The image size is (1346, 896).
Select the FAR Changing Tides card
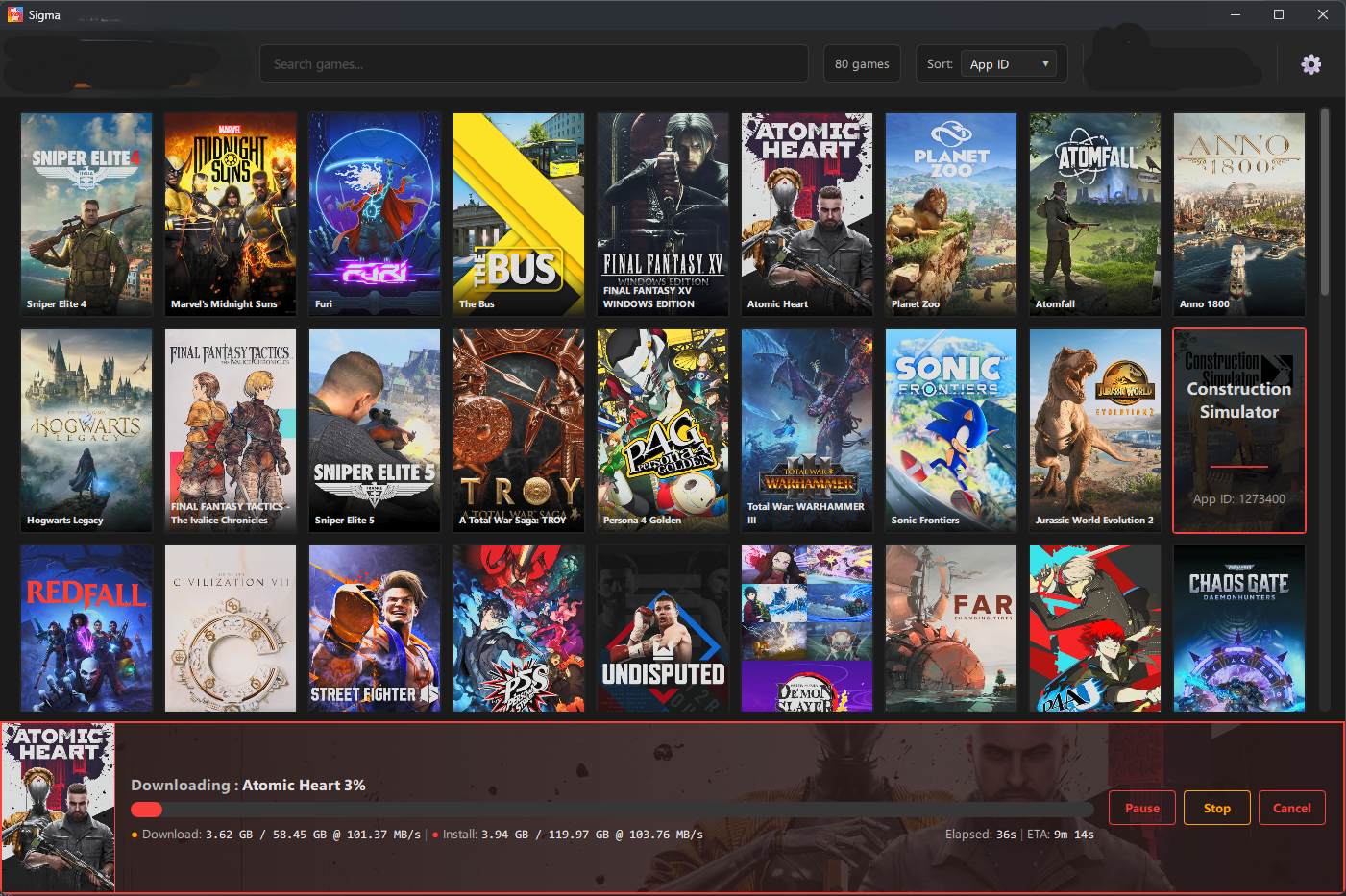click(x=951, y=628)
